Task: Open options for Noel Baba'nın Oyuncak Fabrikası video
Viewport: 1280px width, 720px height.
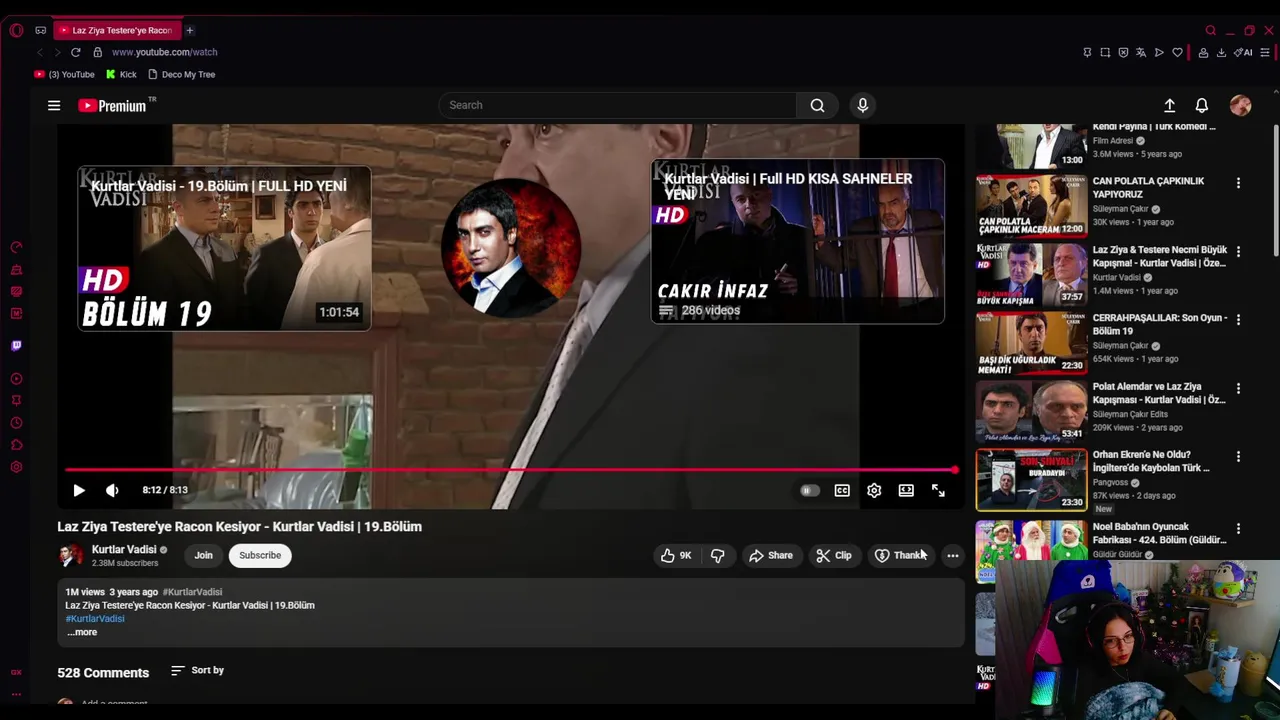Action: (1238, 528)
